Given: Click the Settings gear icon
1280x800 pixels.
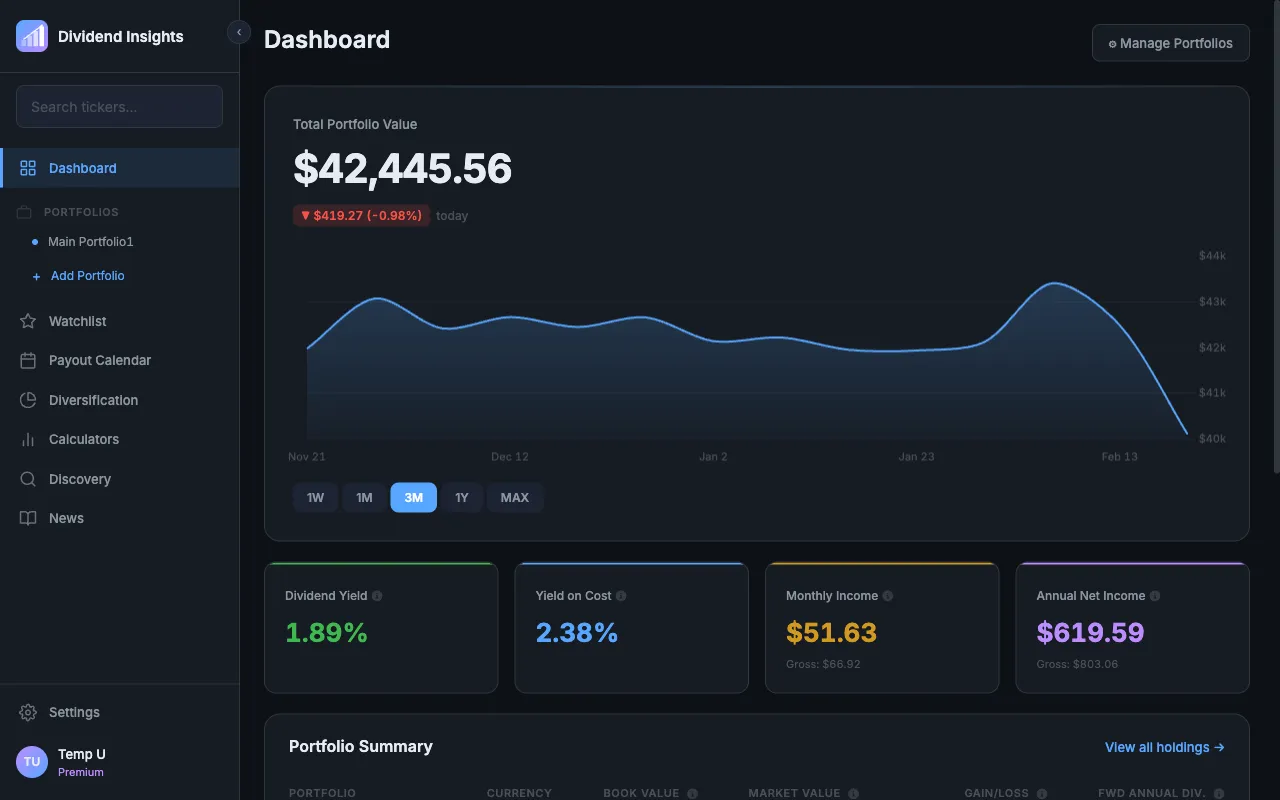Looking at the screenshot, I should click(x=28, y=712).
